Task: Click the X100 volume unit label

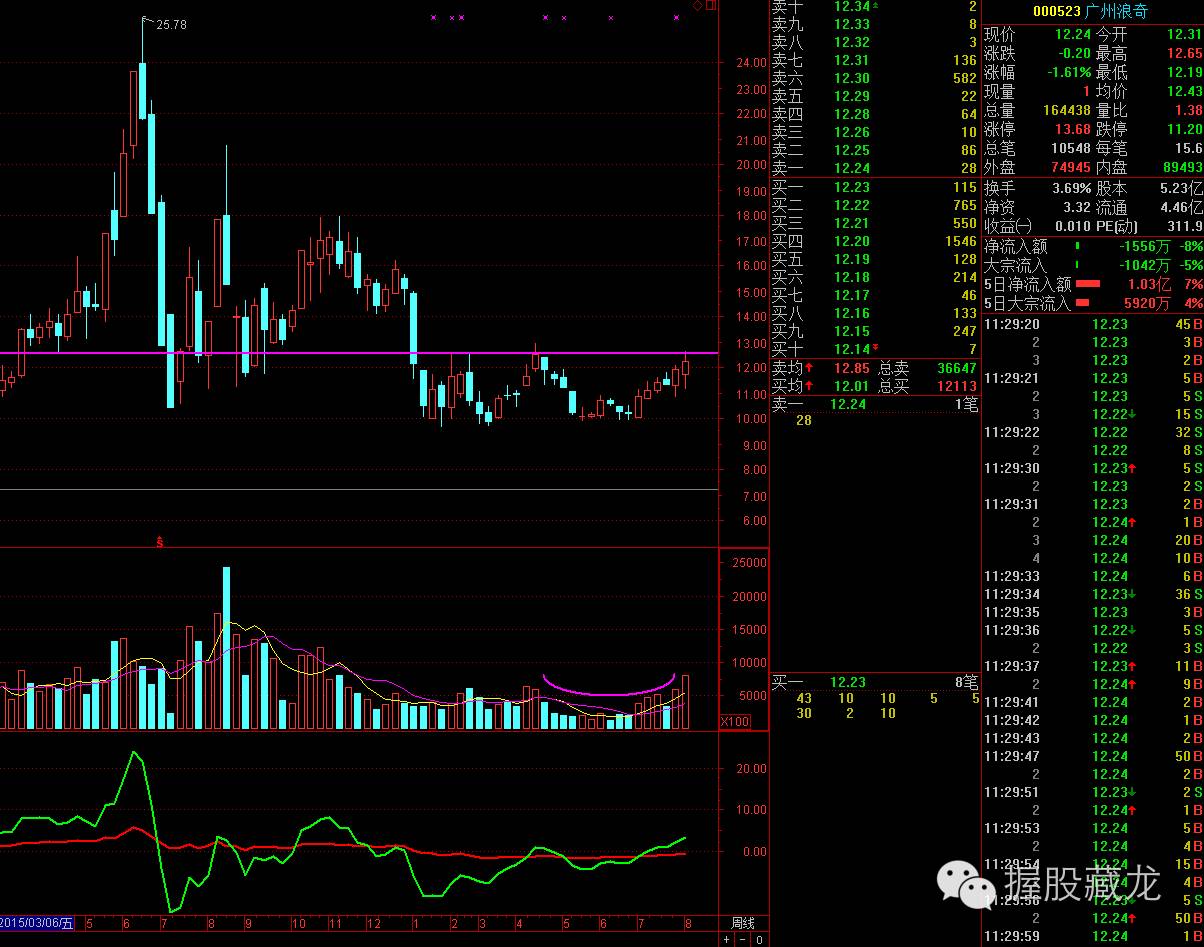Action: 735,722
